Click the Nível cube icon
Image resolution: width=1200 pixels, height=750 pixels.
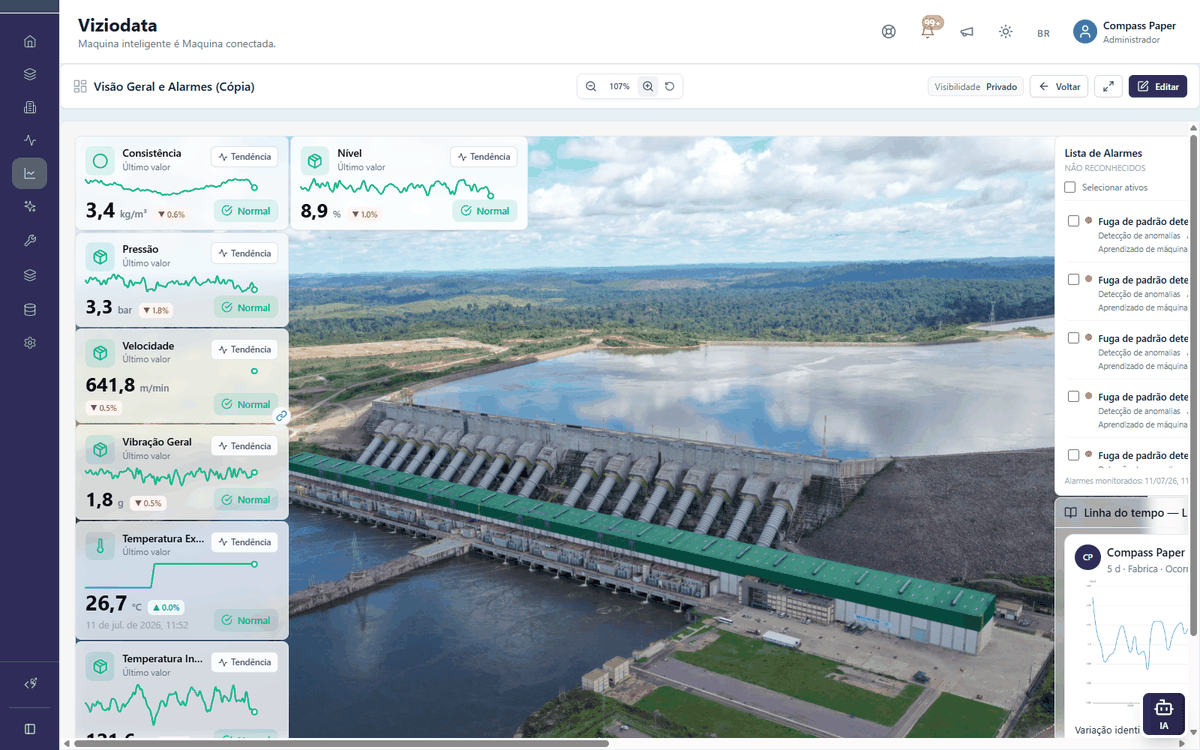315,160
